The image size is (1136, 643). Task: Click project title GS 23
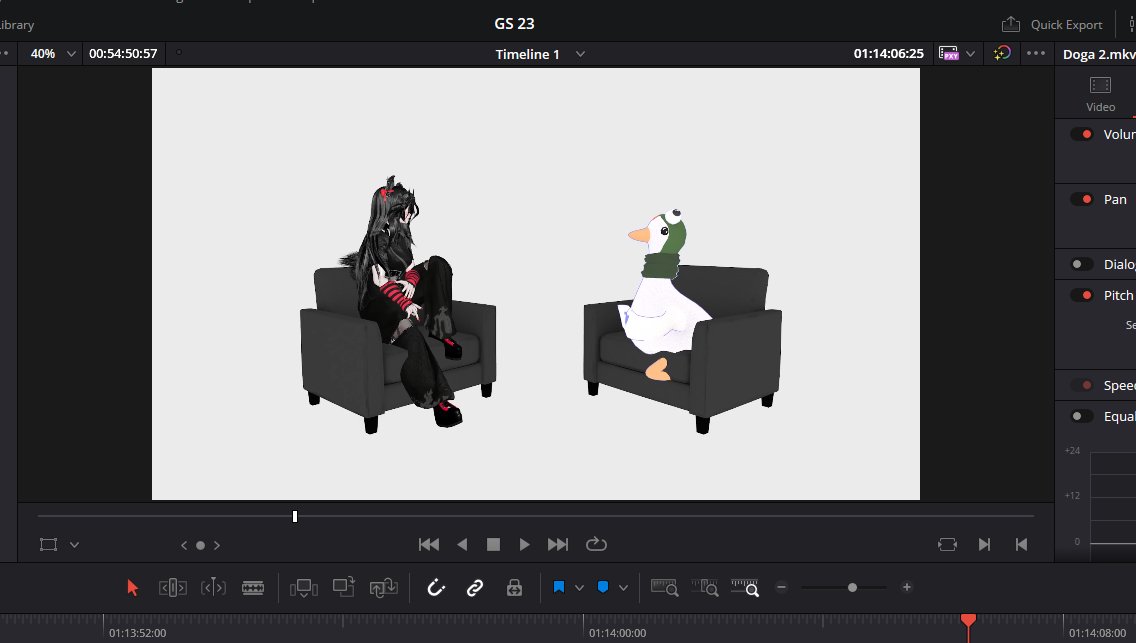pos(514,24)
